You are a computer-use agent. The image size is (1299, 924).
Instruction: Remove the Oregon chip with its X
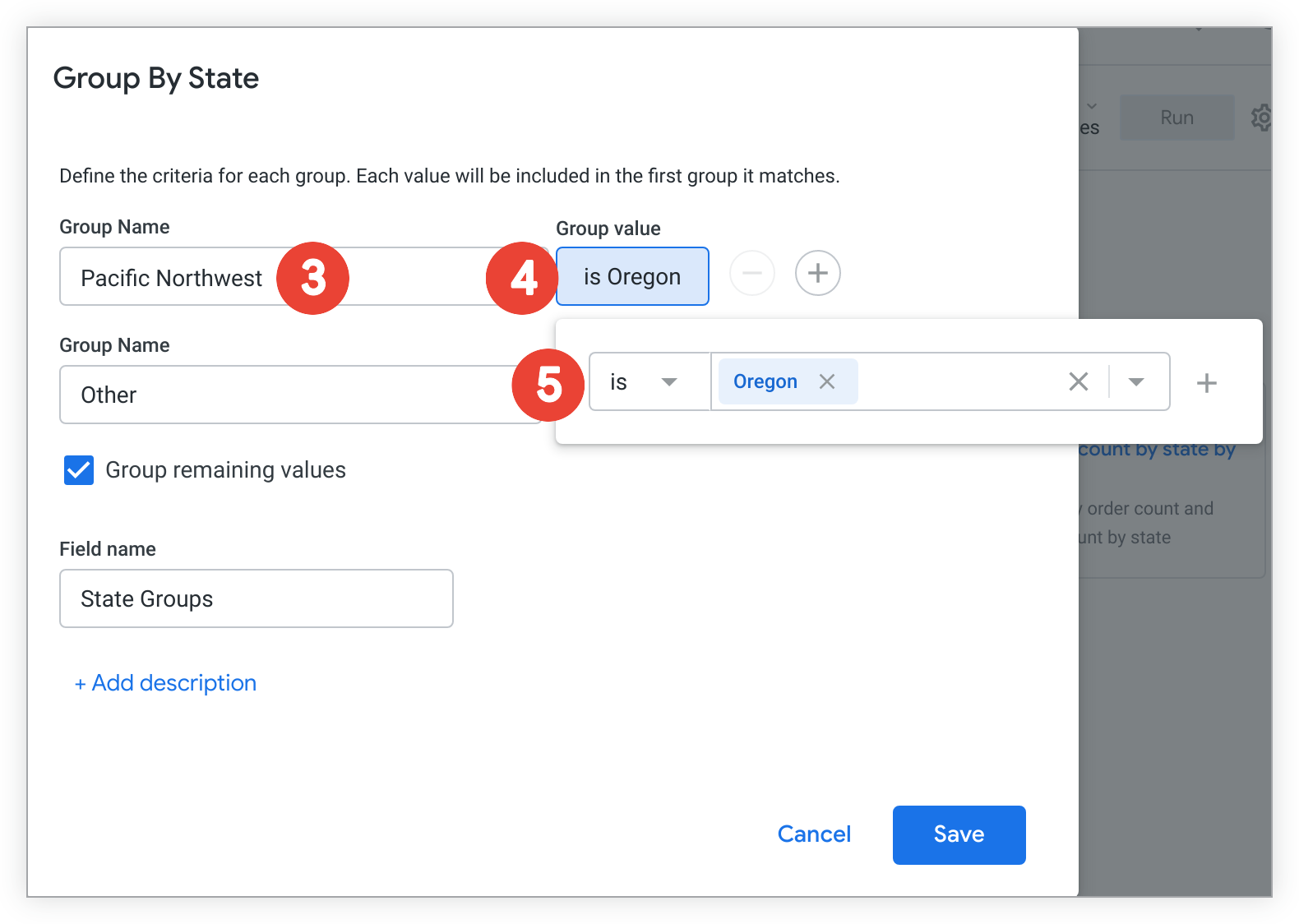(827, 381)
